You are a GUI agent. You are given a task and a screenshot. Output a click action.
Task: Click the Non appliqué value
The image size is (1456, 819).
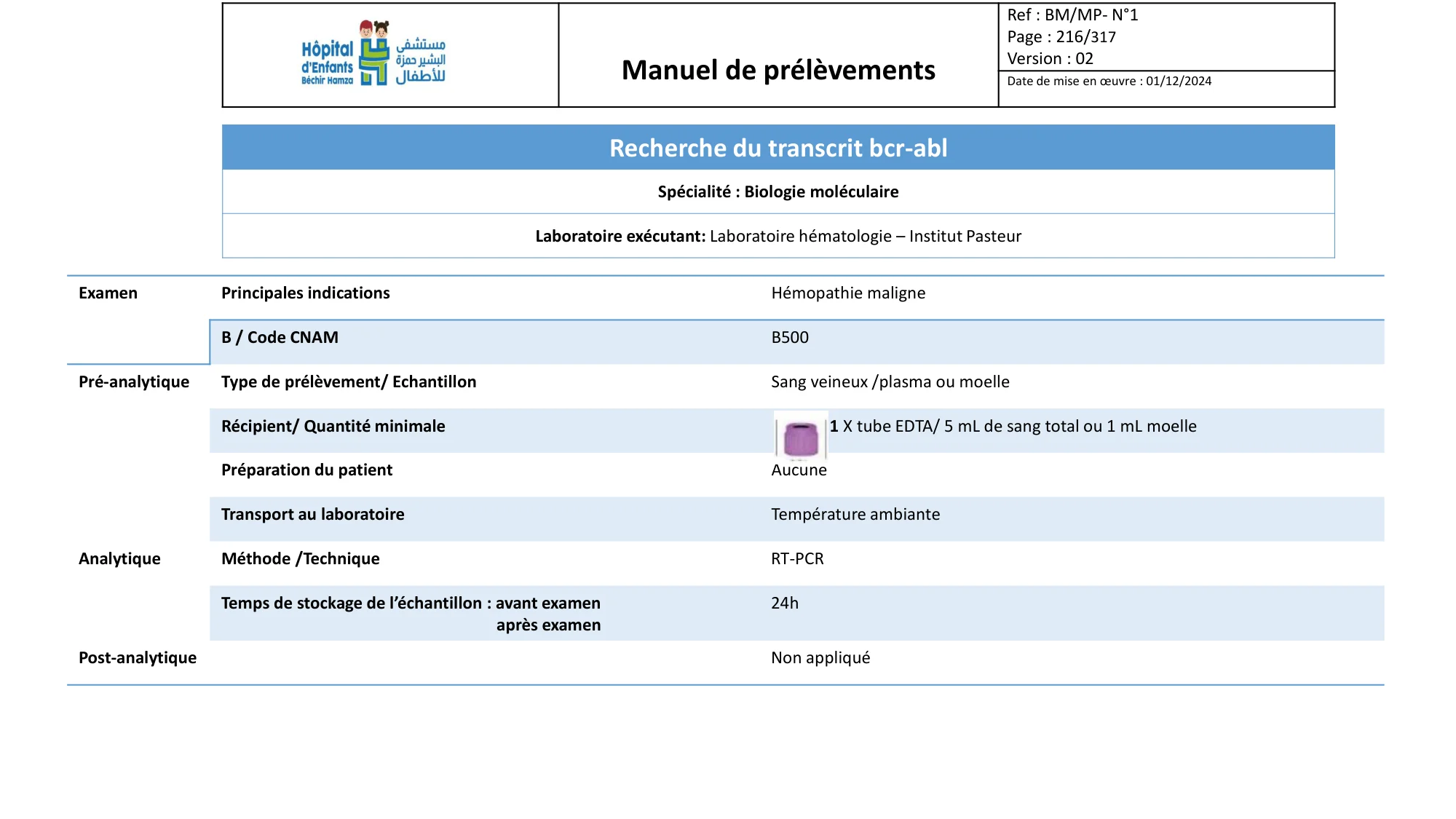coord(820,657)
